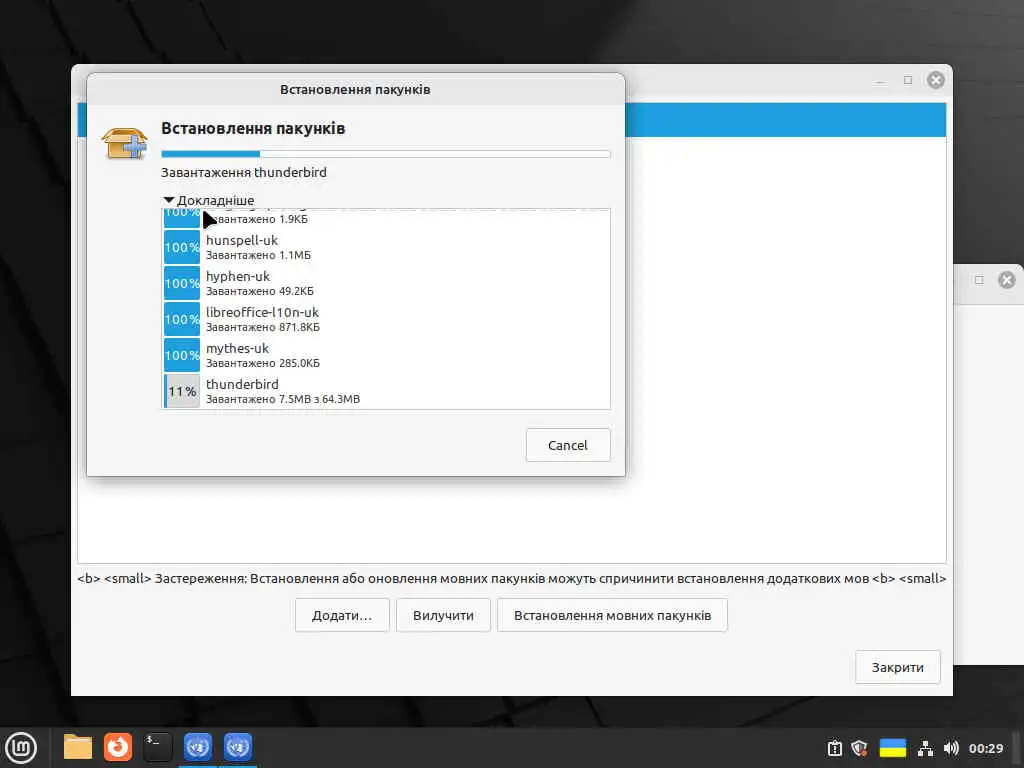
Task: Open the clock showing 00:29
Action: click(985, 748)
